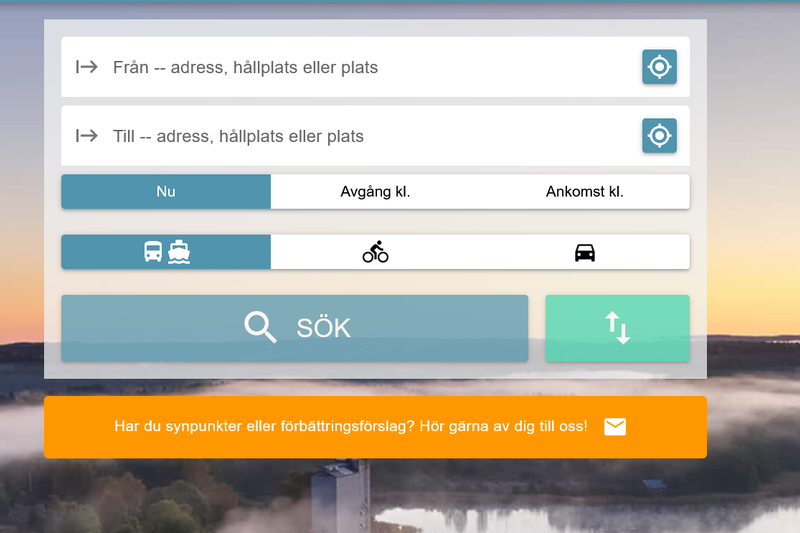Switch to Avgång kl. option
800x533 pixels.
coord(376,192)
